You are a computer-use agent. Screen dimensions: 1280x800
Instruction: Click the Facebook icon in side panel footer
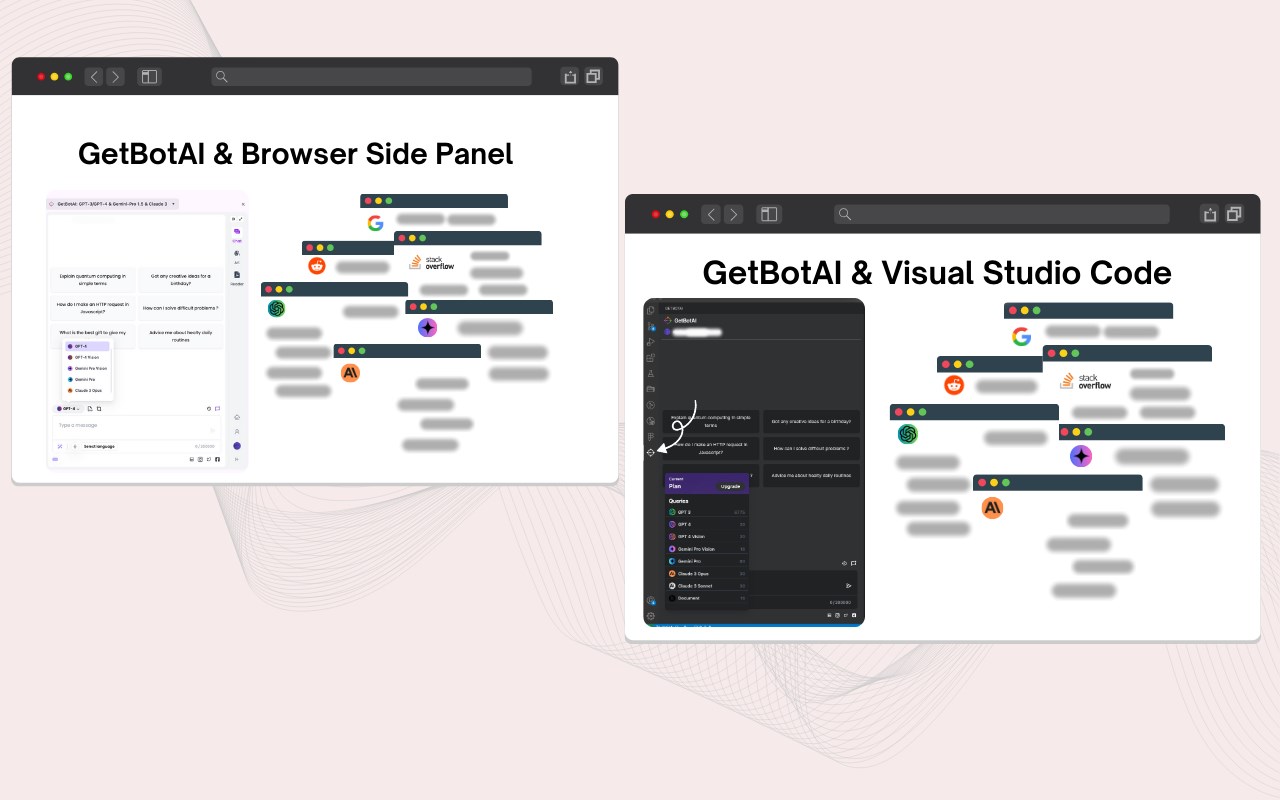coord(217,459)
